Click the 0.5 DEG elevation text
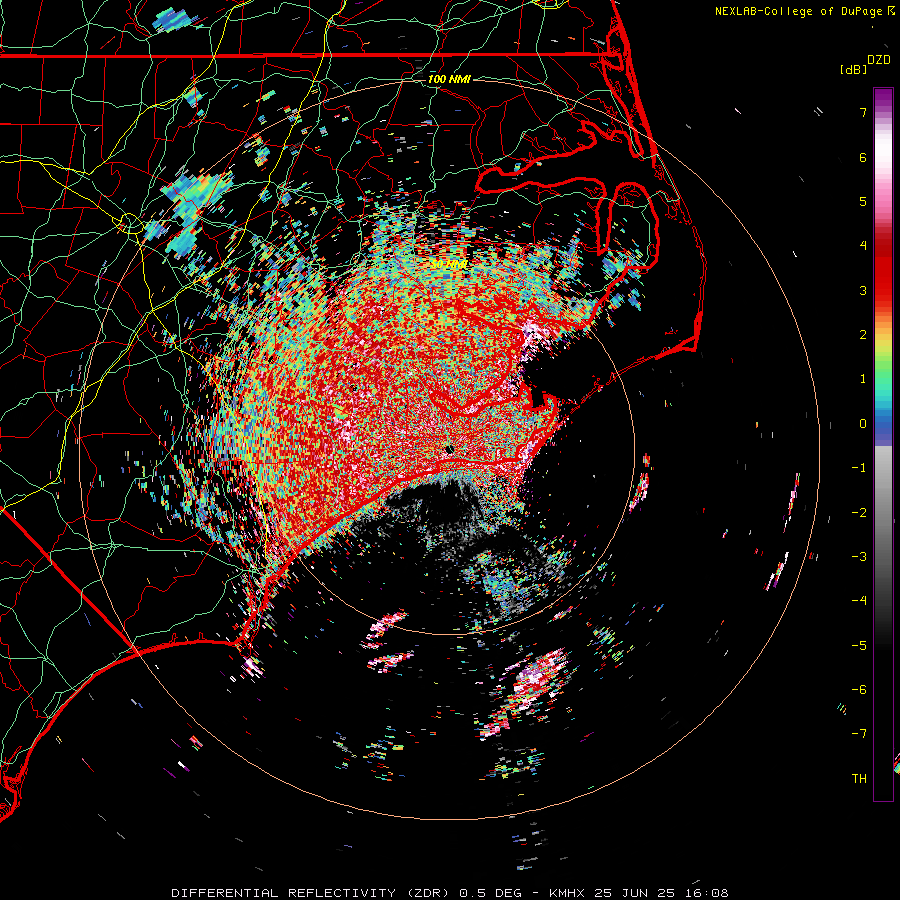 [x=490, y=893]
